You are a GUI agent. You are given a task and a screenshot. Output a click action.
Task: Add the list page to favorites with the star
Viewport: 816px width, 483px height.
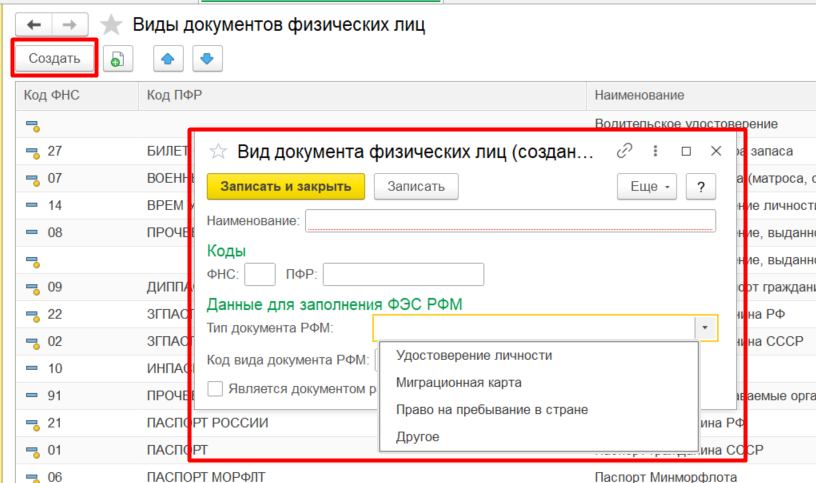[x=112, y=25]
